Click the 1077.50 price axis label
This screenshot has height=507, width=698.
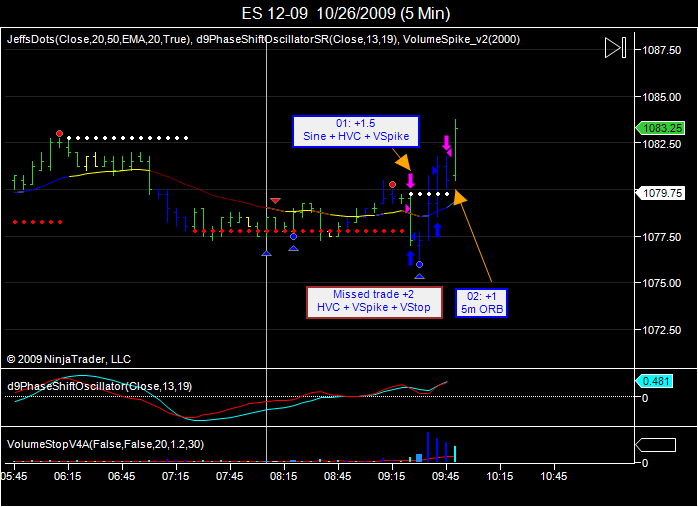pyautogui.click(x=661, y=237)
